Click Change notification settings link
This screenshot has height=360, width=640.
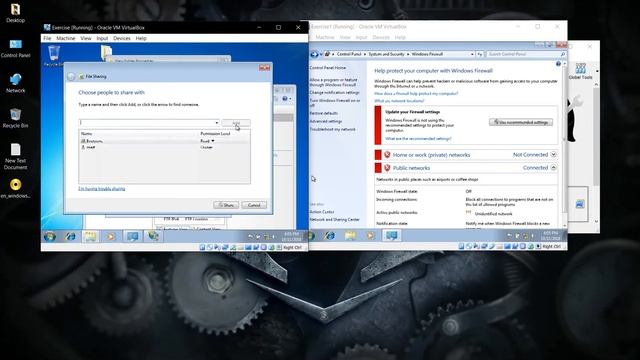[334, 93]
